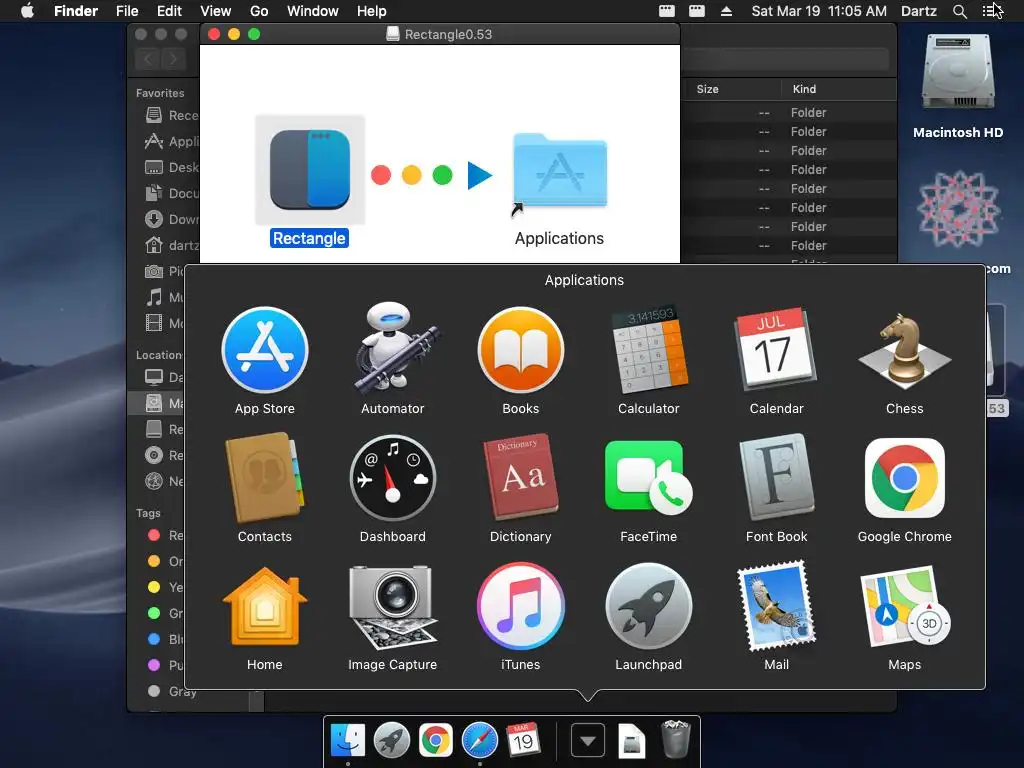Open the Apple menu
Image resolution: width=1024 pixels, height=768 pixels.
tap(27, 11)
